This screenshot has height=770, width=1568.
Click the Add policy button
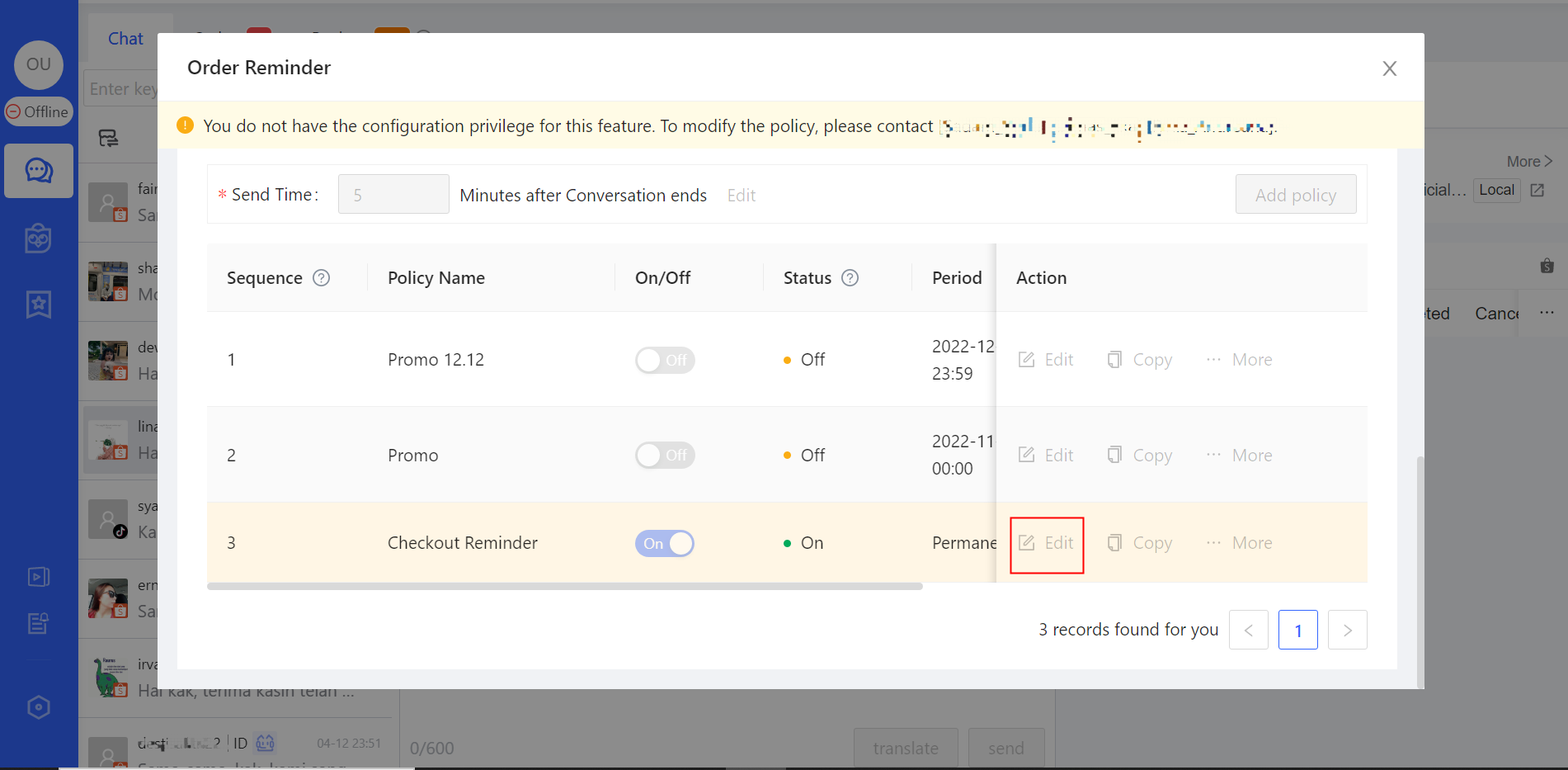tap(1295, 195)
